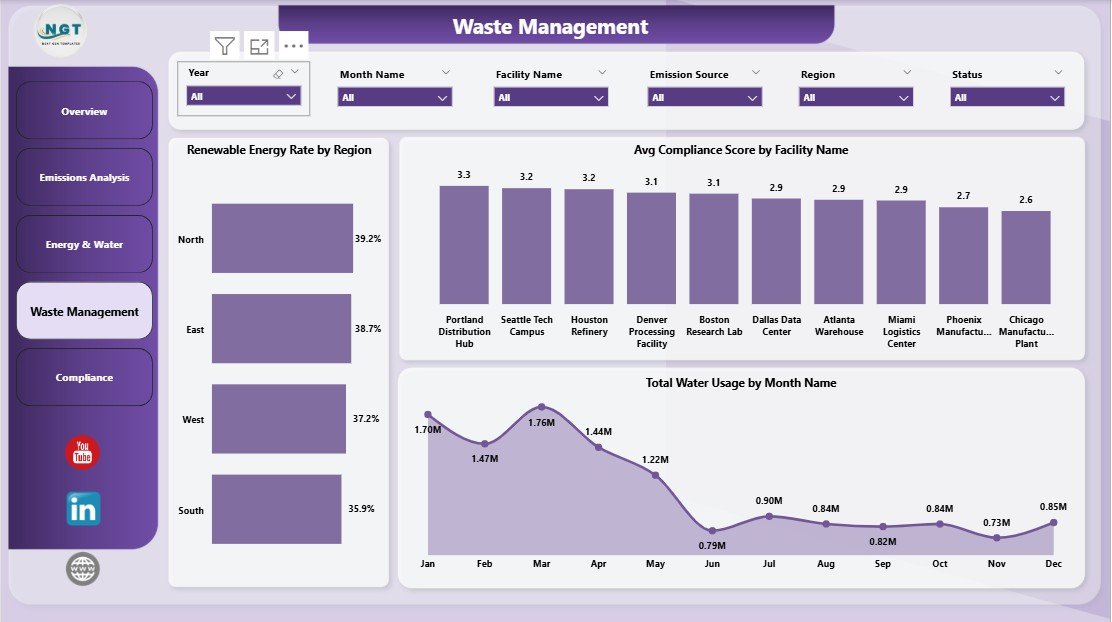Collapse the Year slicer header chevron
The height and width of the screenshot is (622, 1112).
pyautogui.click(x=296, y=73)
